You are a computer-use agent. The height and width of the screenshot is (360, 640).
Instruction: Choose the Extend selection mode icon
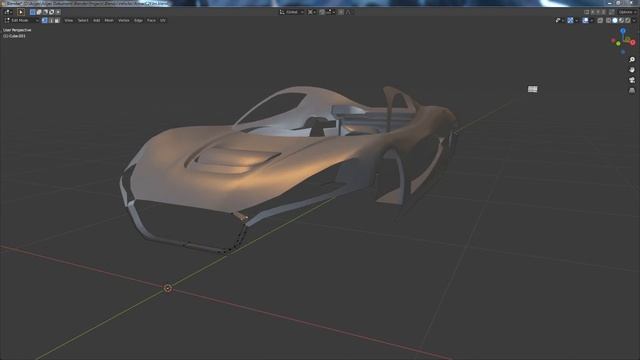pos(39,12)
